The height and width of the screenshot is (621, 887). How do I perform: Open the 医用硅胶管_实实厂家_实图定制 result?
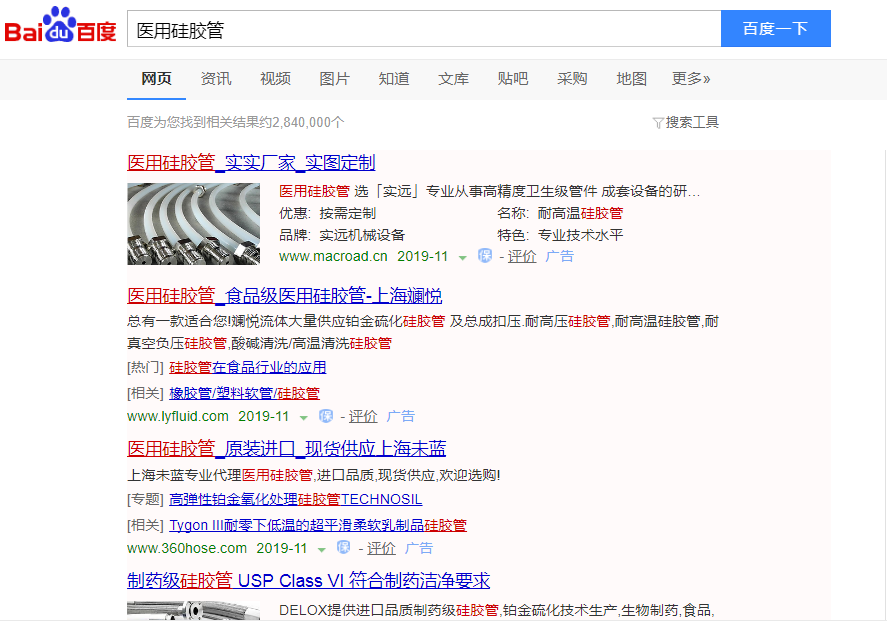coord(251,163)
